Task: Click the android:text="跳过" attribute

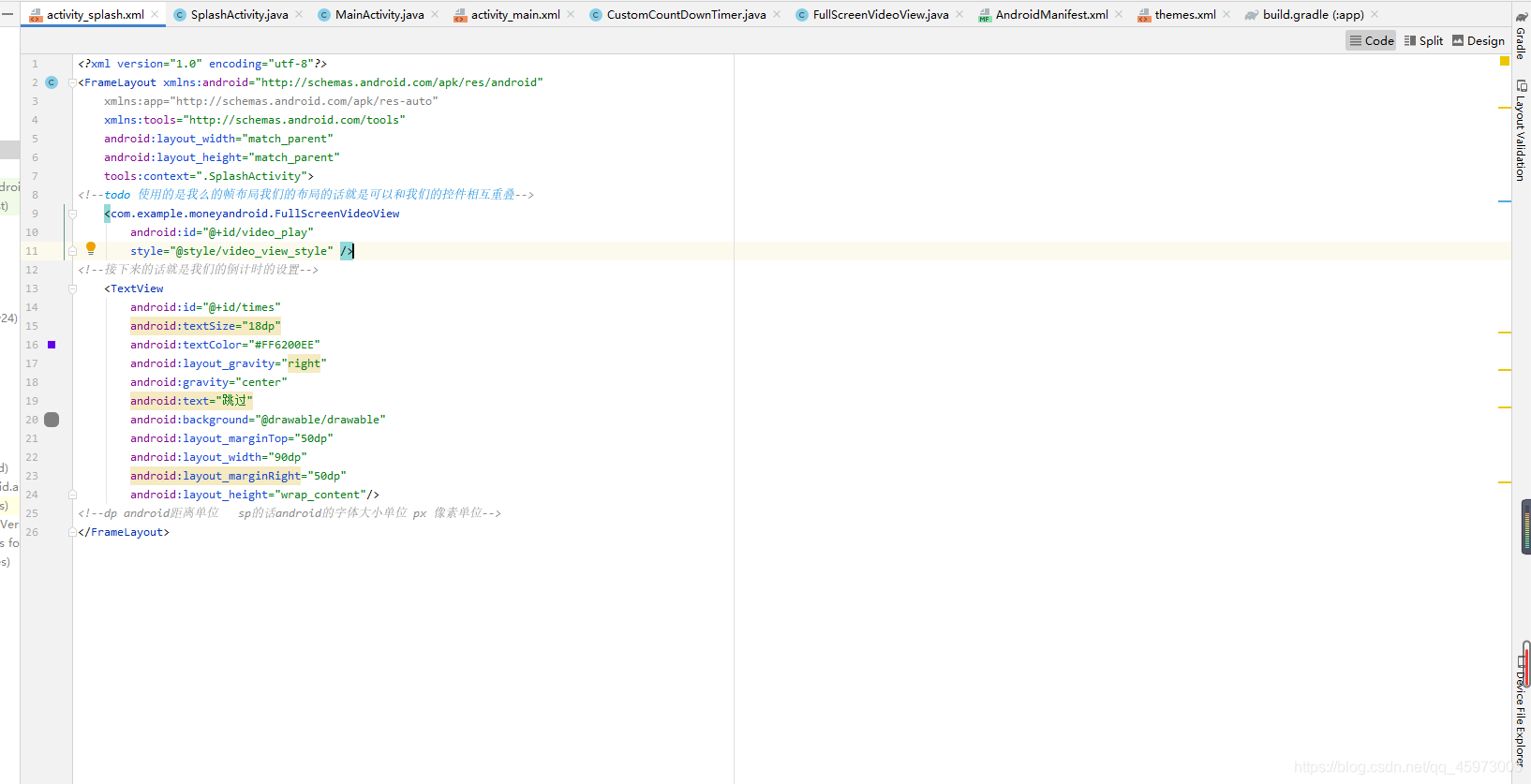Action: 191,401
